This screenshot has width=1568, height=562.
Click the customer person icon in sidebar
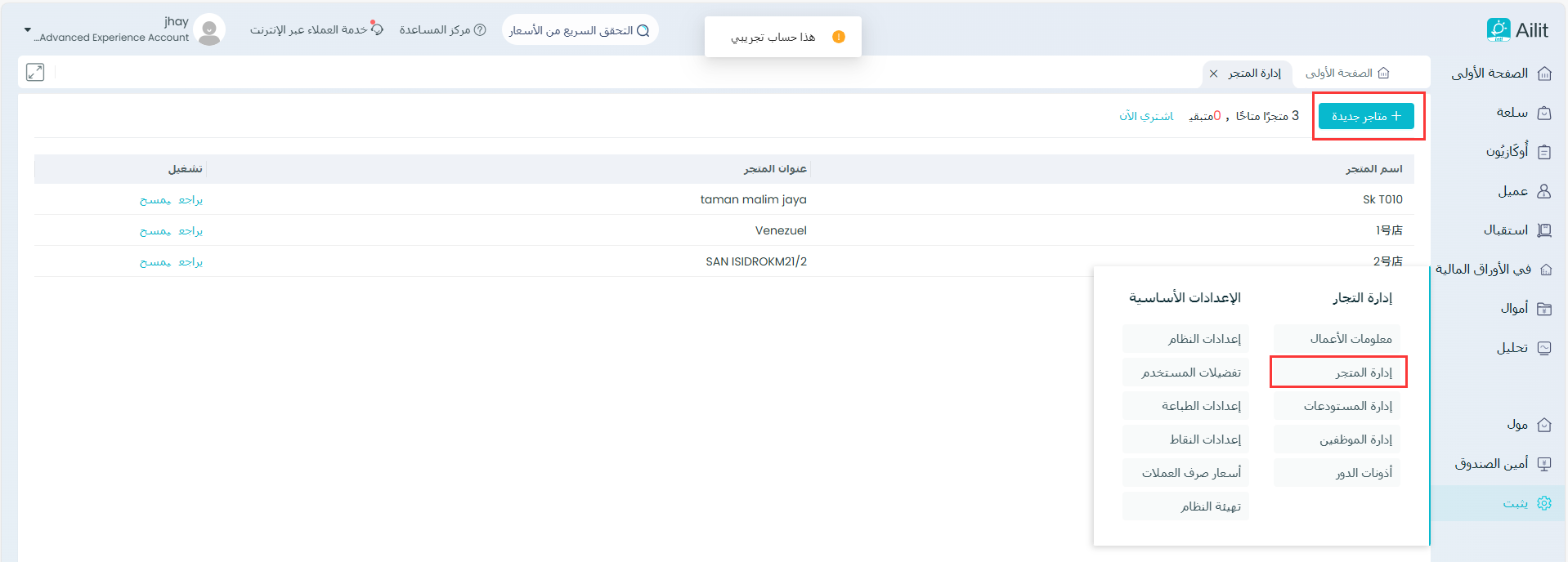[1543, 191]
